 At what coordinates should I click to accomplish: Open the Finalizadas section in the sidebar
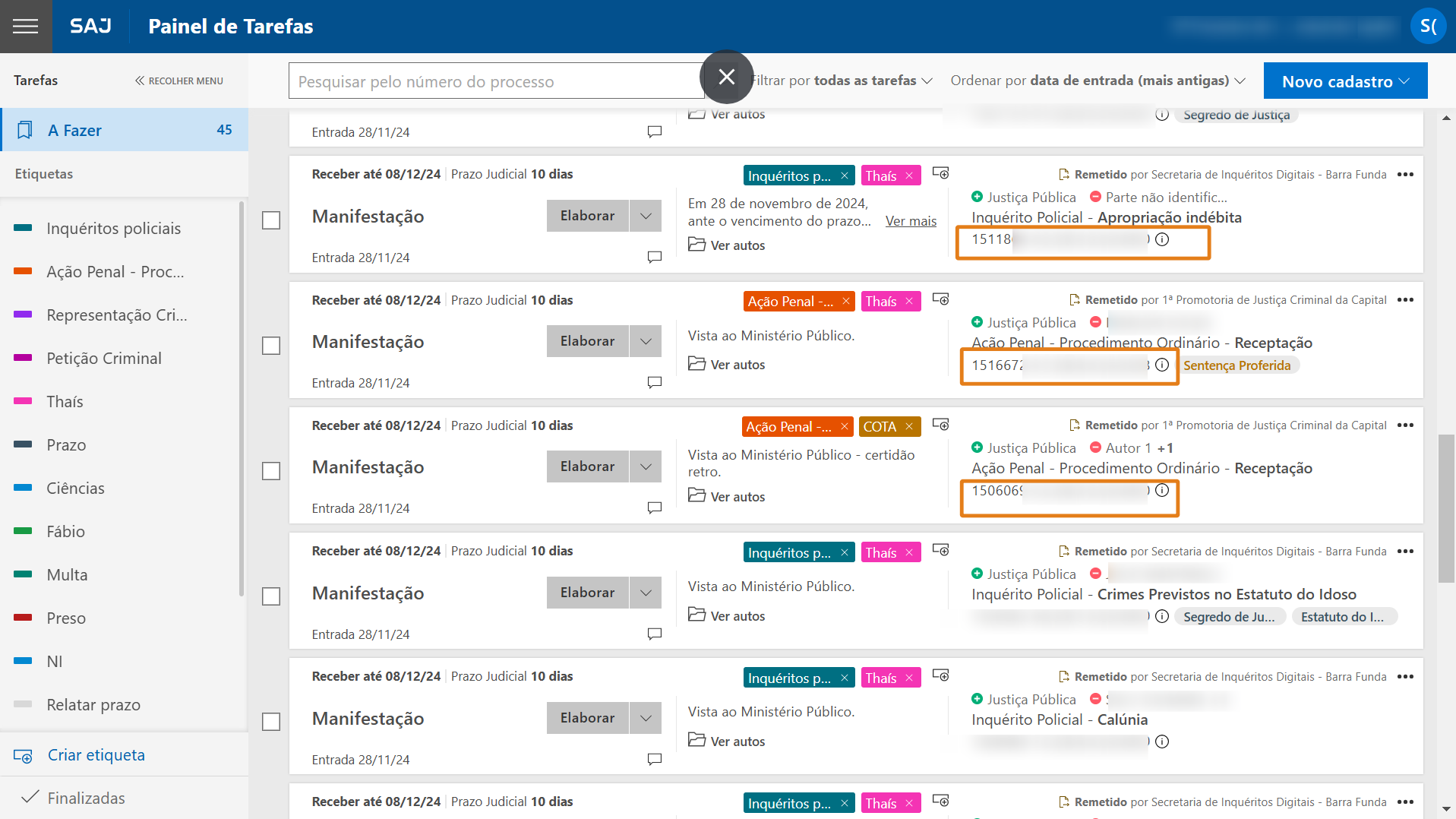86,798
